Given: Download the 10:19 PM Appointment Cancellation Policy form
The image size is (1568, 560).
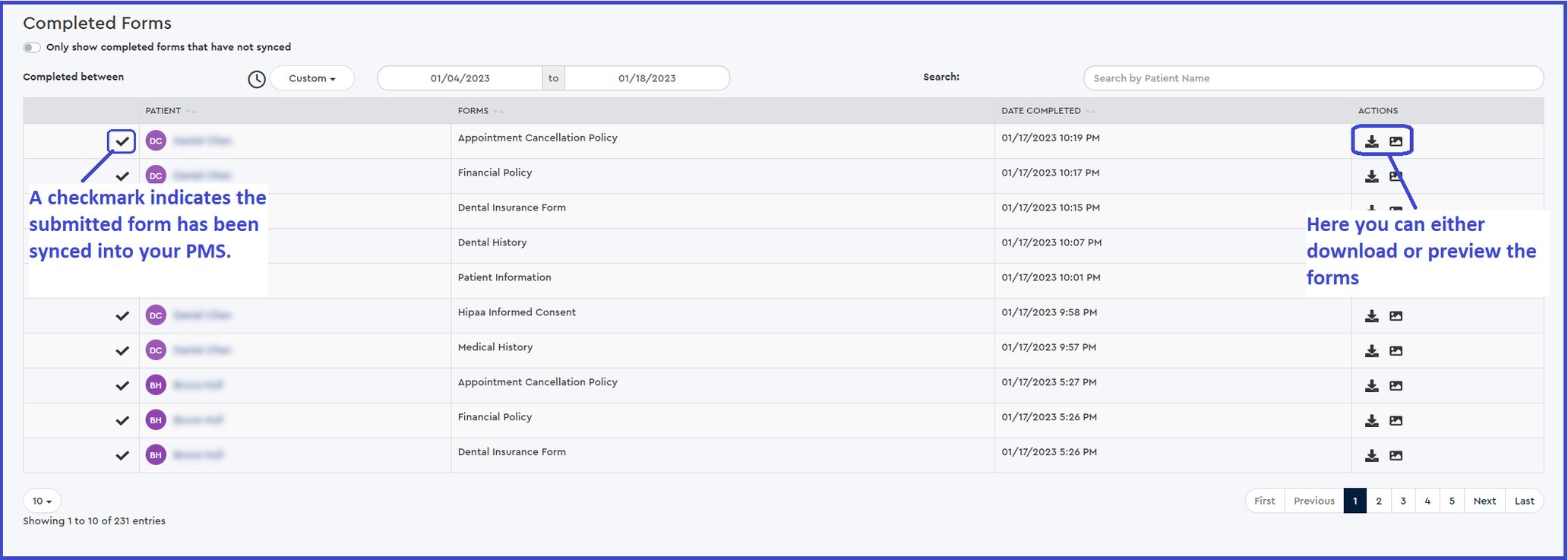Looking at the screenshot, I should 1371,141.
